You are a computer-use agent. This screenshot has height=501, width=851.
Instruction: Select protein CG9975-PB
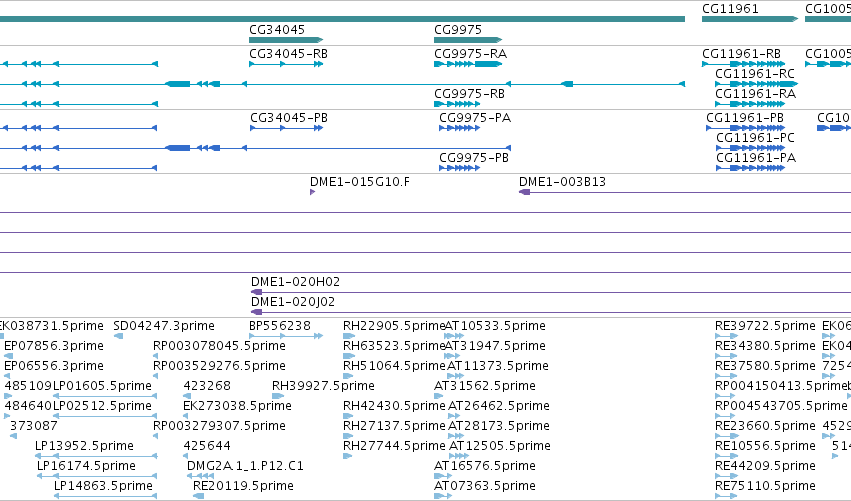[x=474, y=158]
